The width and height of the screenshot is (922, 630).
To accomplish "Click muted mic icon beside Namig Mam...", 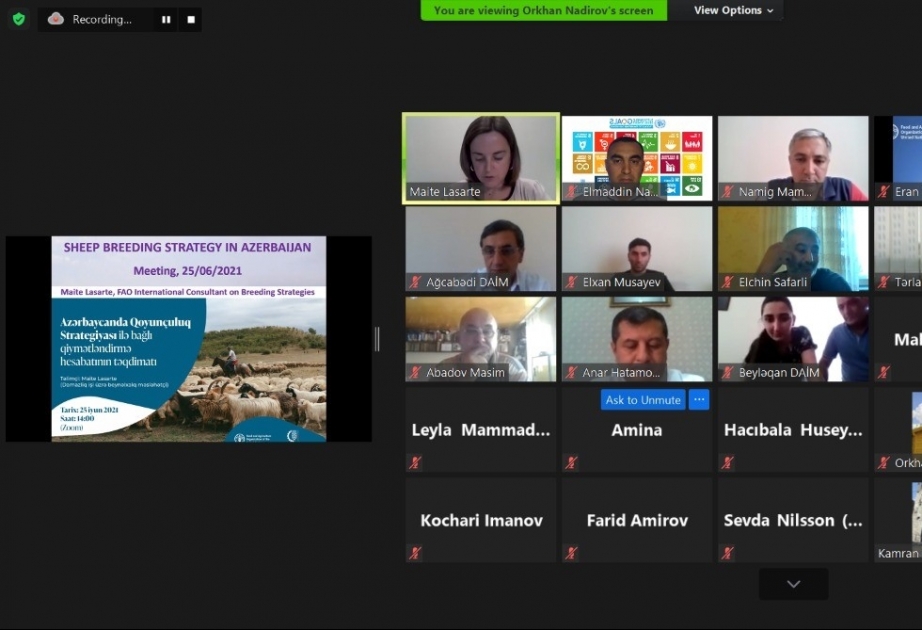I will (x=727, y=192).
